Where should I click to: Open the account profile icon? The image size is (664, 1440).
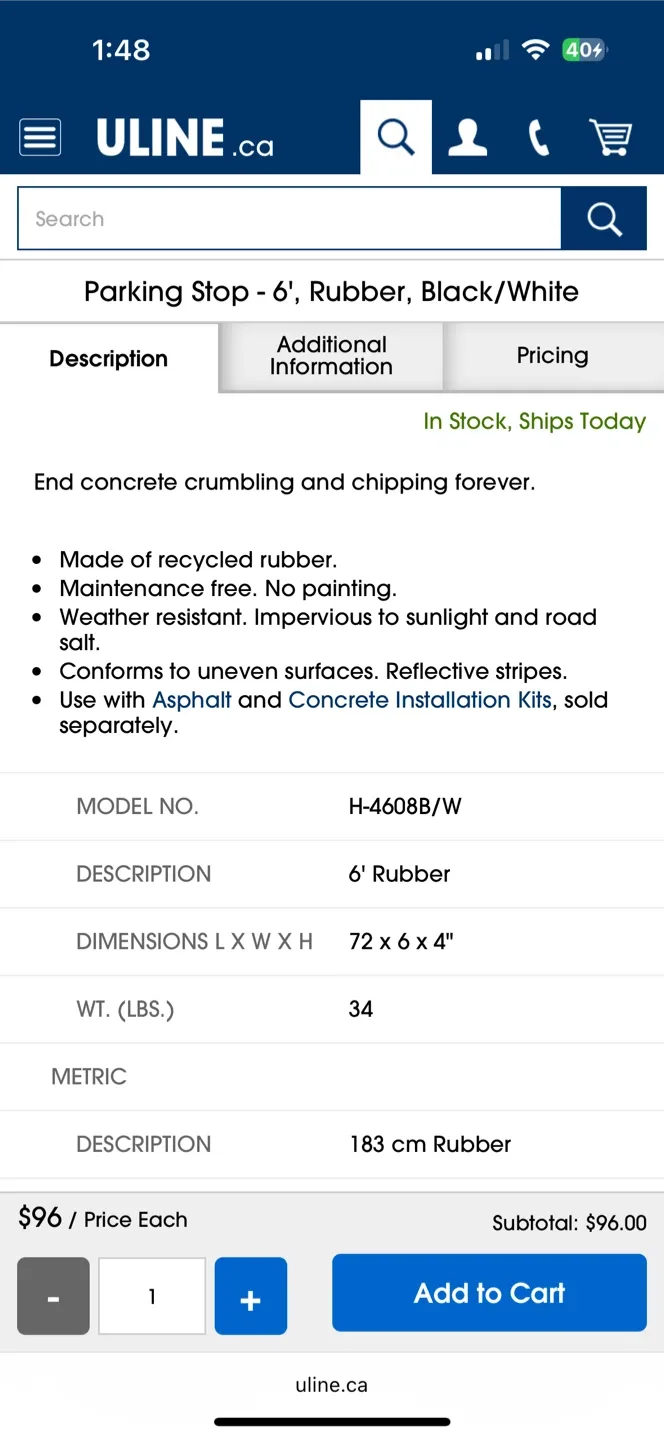pyautogui.click(x=467, y=137)
